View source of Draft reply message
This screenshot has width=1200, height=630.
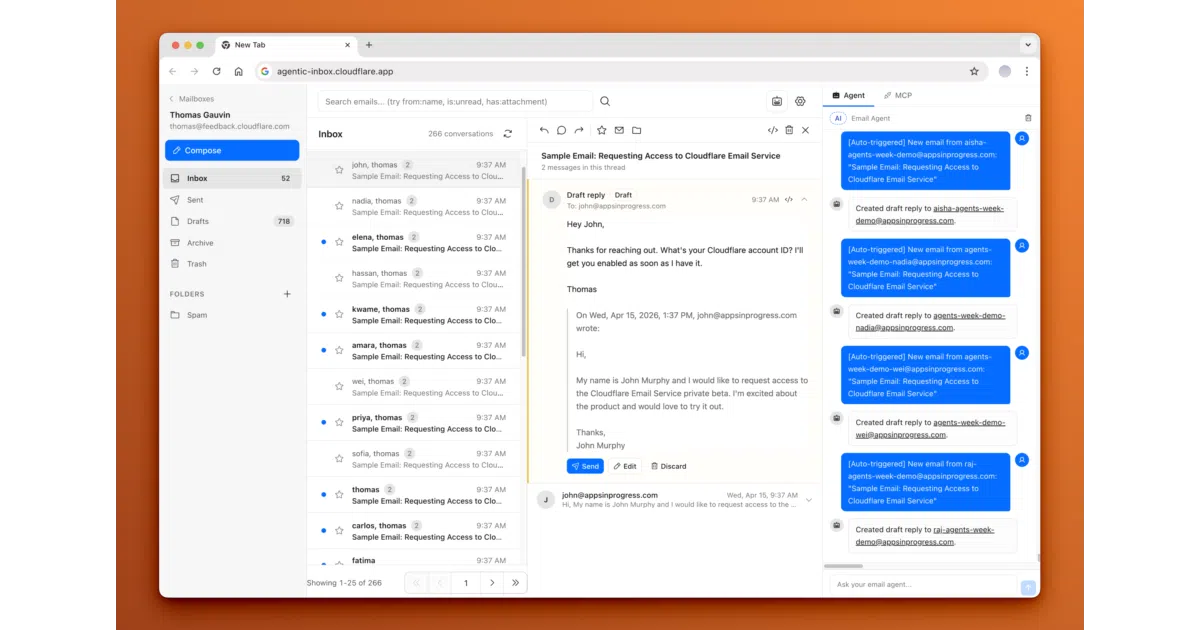(x=789, y=200)
